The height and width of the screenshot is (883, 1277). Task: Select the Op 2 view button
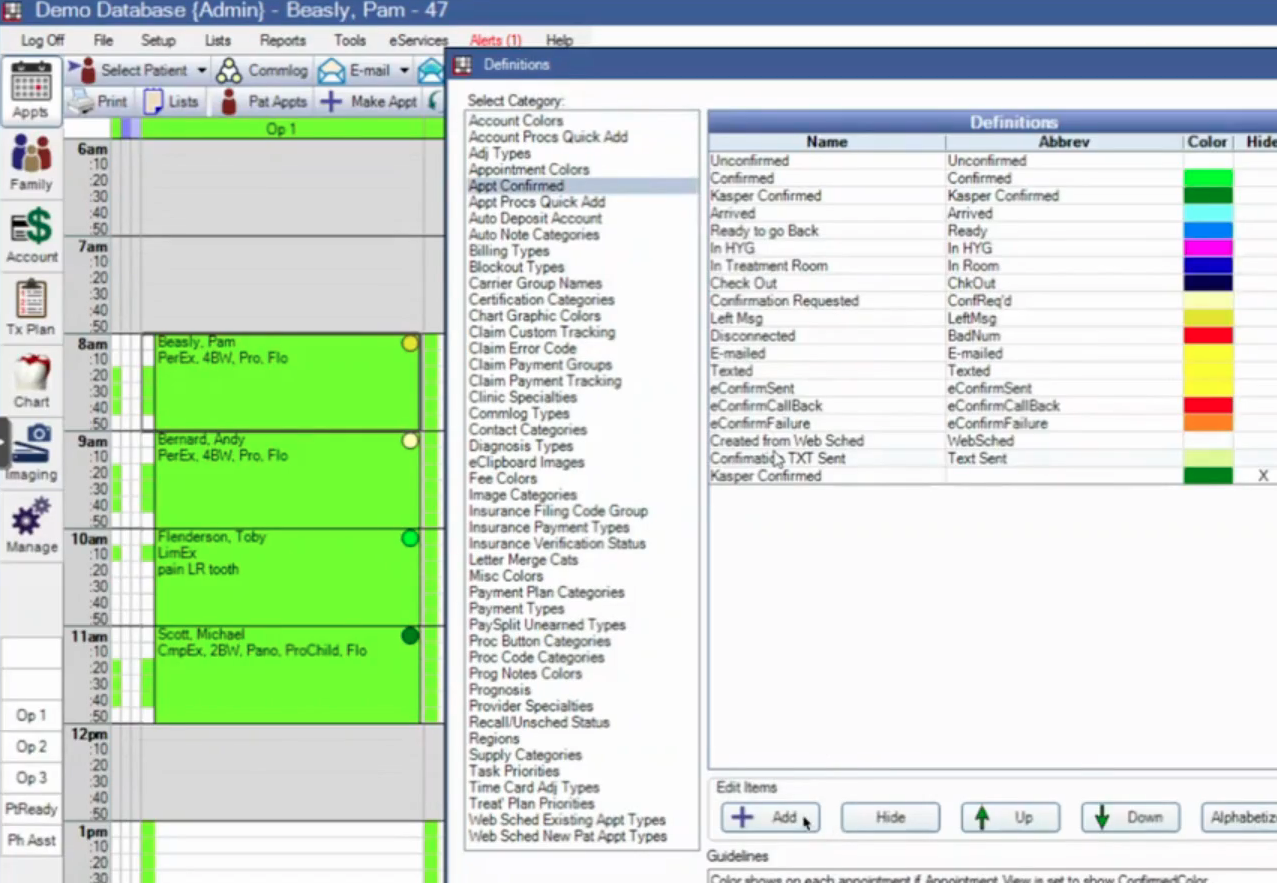point(31,747)
